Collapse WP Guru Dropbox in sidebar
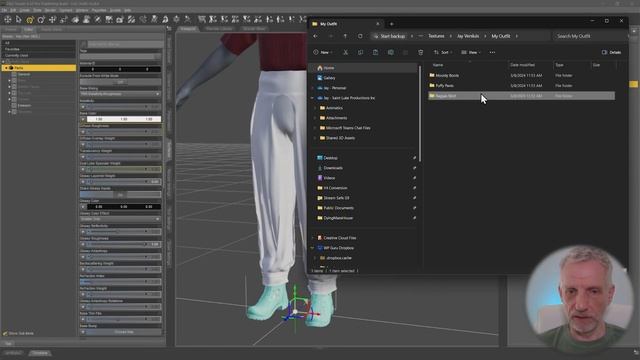The height and width of the screenshot is (360, 640). tap(313, 248)
